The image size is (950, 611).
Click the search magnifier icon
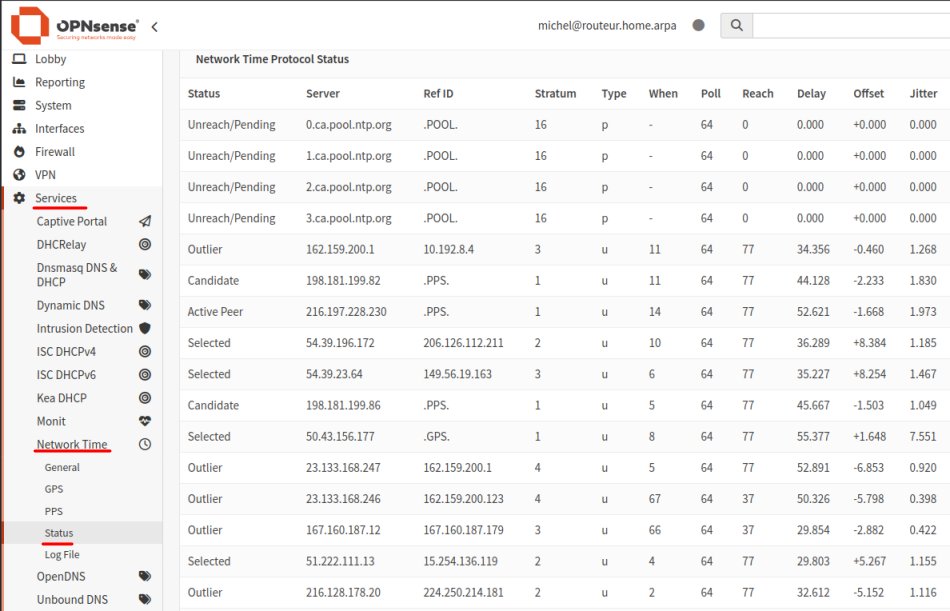pos(736,25)
